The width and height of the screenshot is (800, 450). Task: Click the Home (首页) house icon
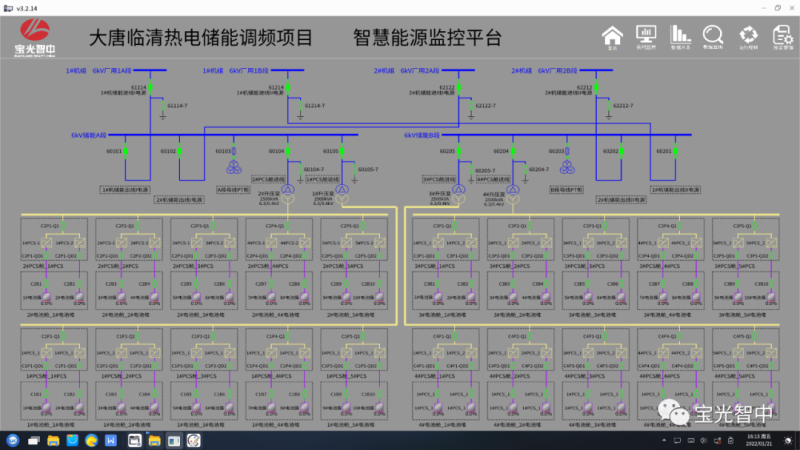(x=613, y=37)
